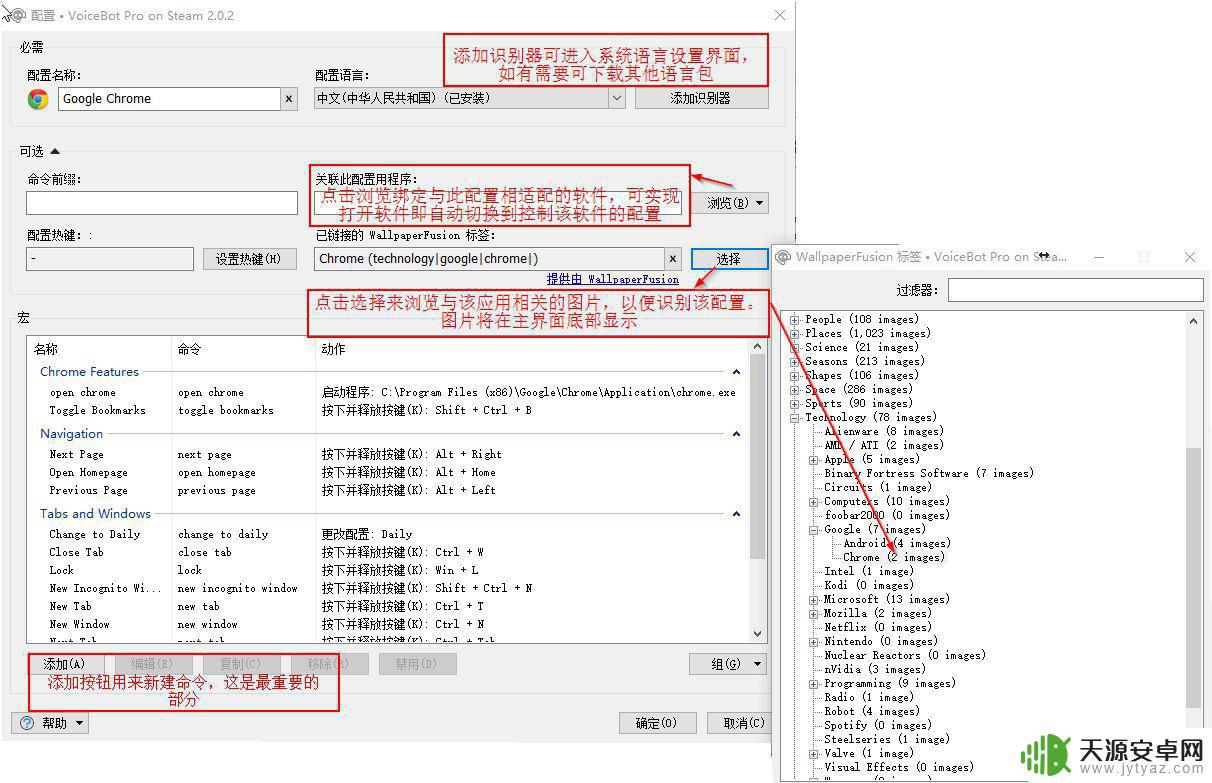Click the 添加(A) button to add command
Screen dimensions: 1212x783
[x=64, y=664]
